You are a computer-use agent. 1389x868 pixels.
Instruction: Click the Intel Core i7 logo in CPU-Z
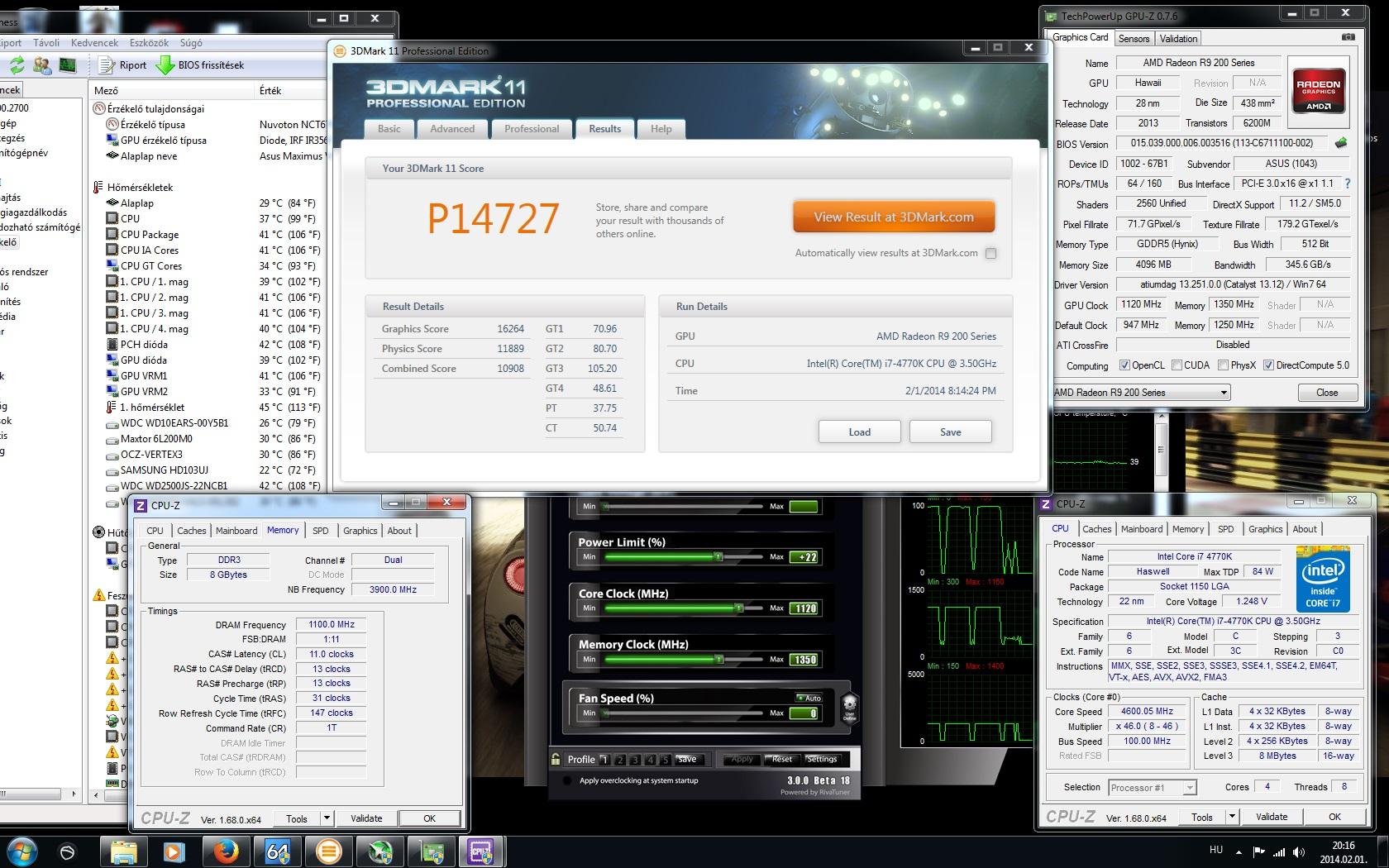[x=1323, y=579]
